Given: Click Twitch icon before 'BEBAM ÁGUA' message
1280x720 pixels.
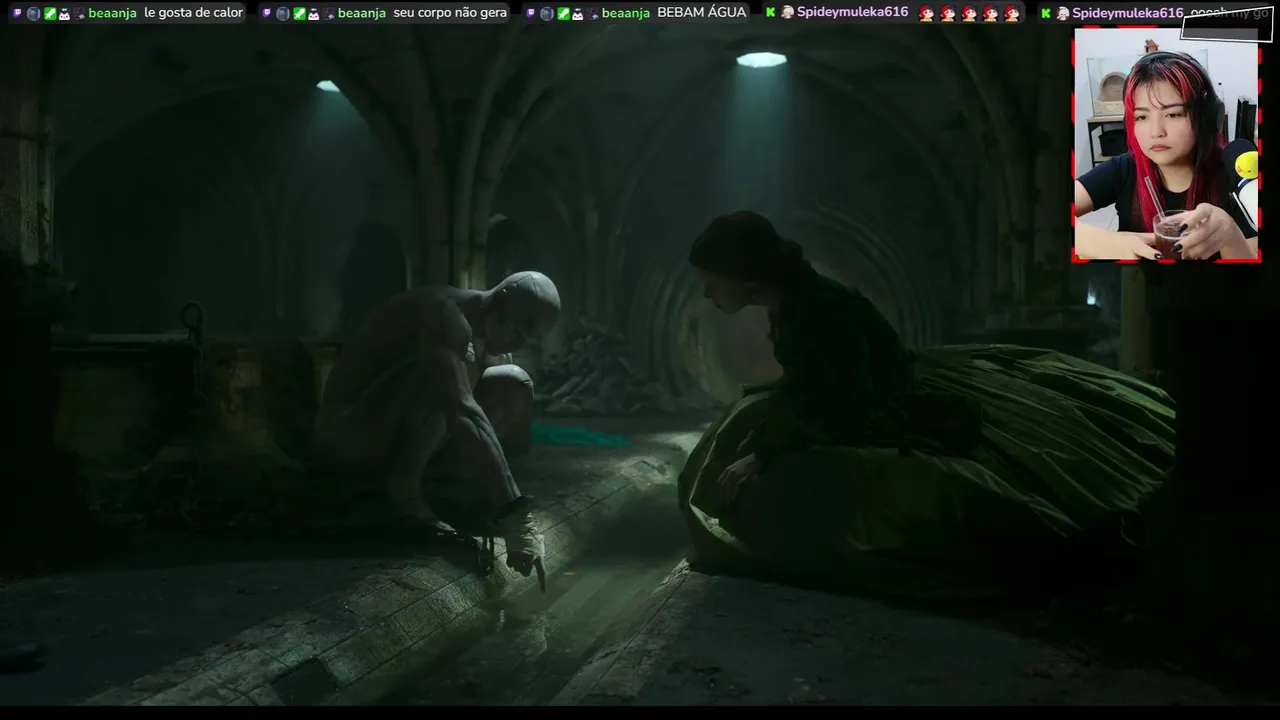Looking at the screenshot, I should tap(531, 13).
